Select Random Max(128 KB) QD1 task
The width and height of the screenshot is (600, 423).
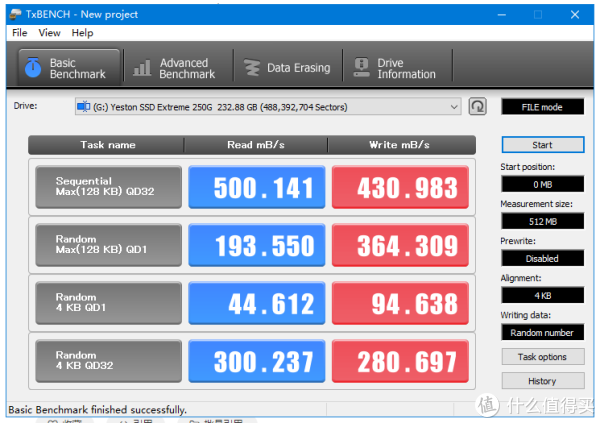tap(109, 245)
